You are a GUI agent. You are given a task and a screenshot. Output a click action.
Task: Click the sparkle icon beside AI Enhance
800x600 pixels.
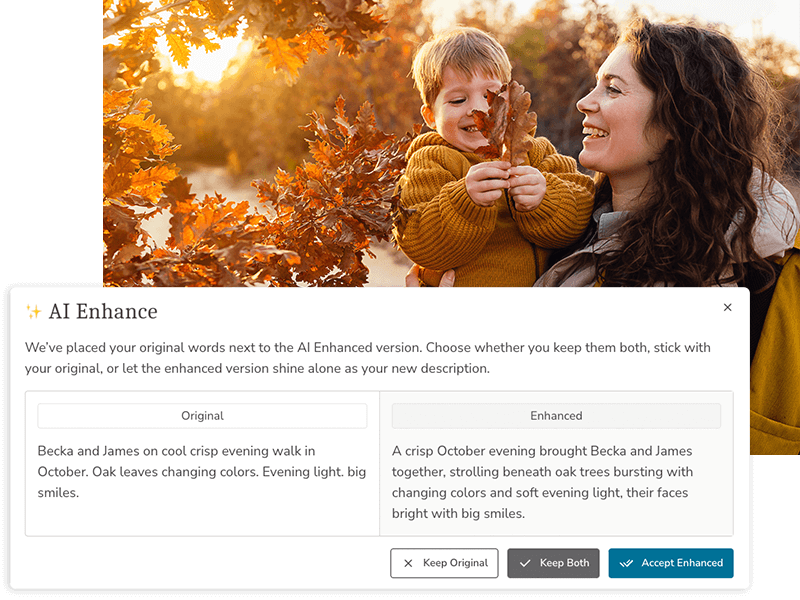pyautogui.click(x=34, y=311)
